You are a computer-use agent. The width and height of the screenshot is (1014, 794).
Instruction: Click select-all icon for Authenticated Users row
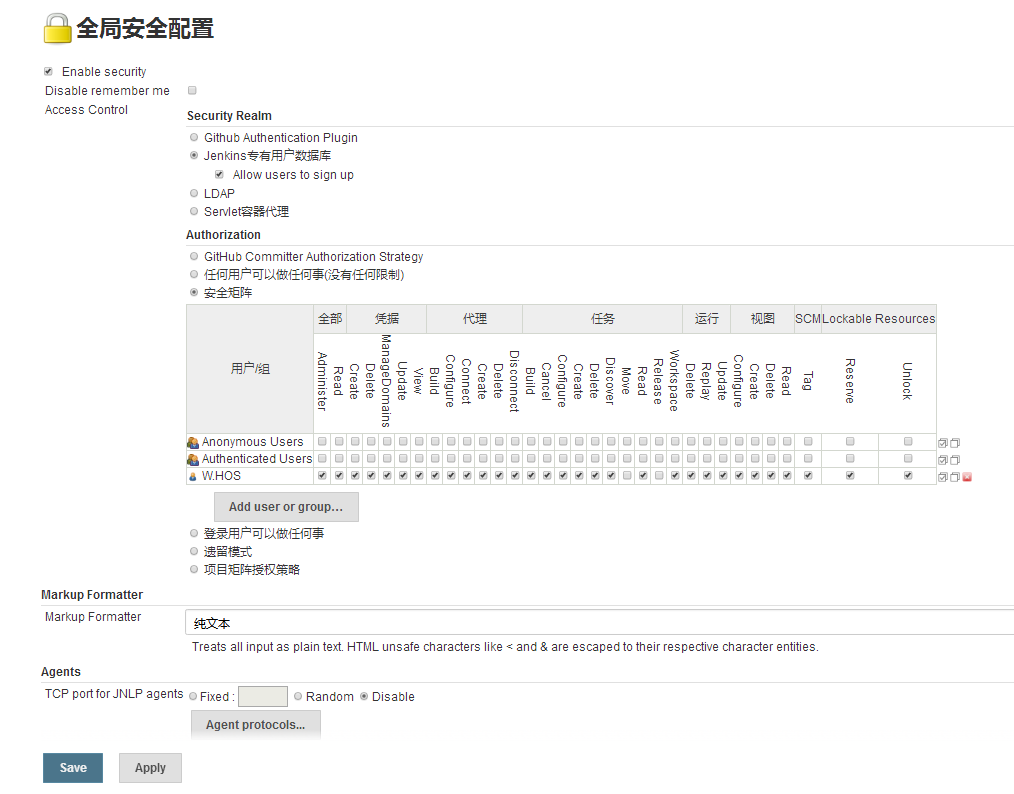point(943,459)
